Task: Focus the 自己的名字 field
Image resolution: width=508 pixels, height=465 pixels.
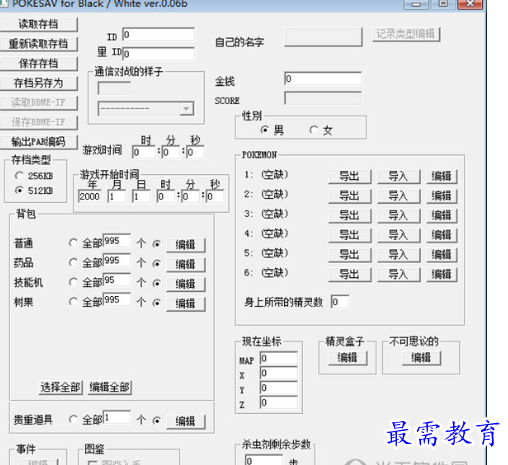Action: pyautogui.click(x=323, y=37)
